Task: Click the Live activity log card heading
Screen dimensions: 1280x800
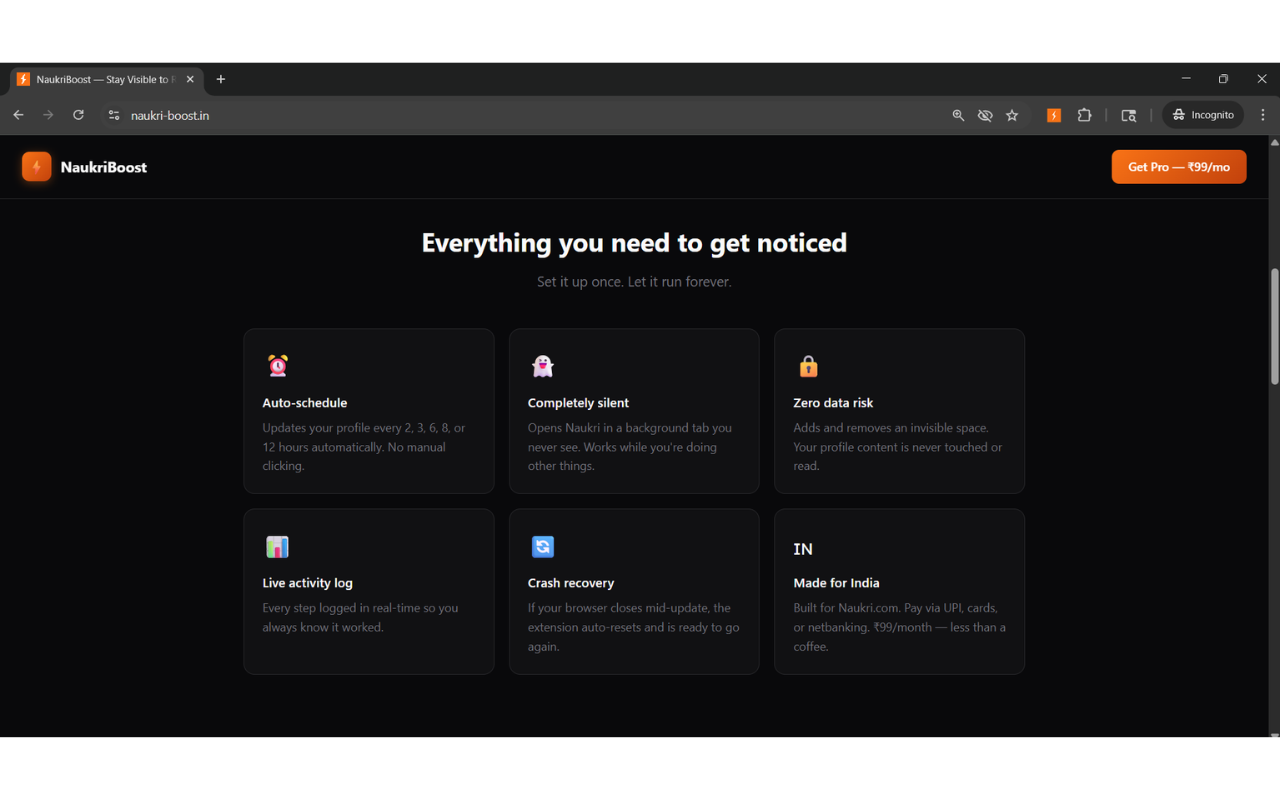Action: (307, 583)
